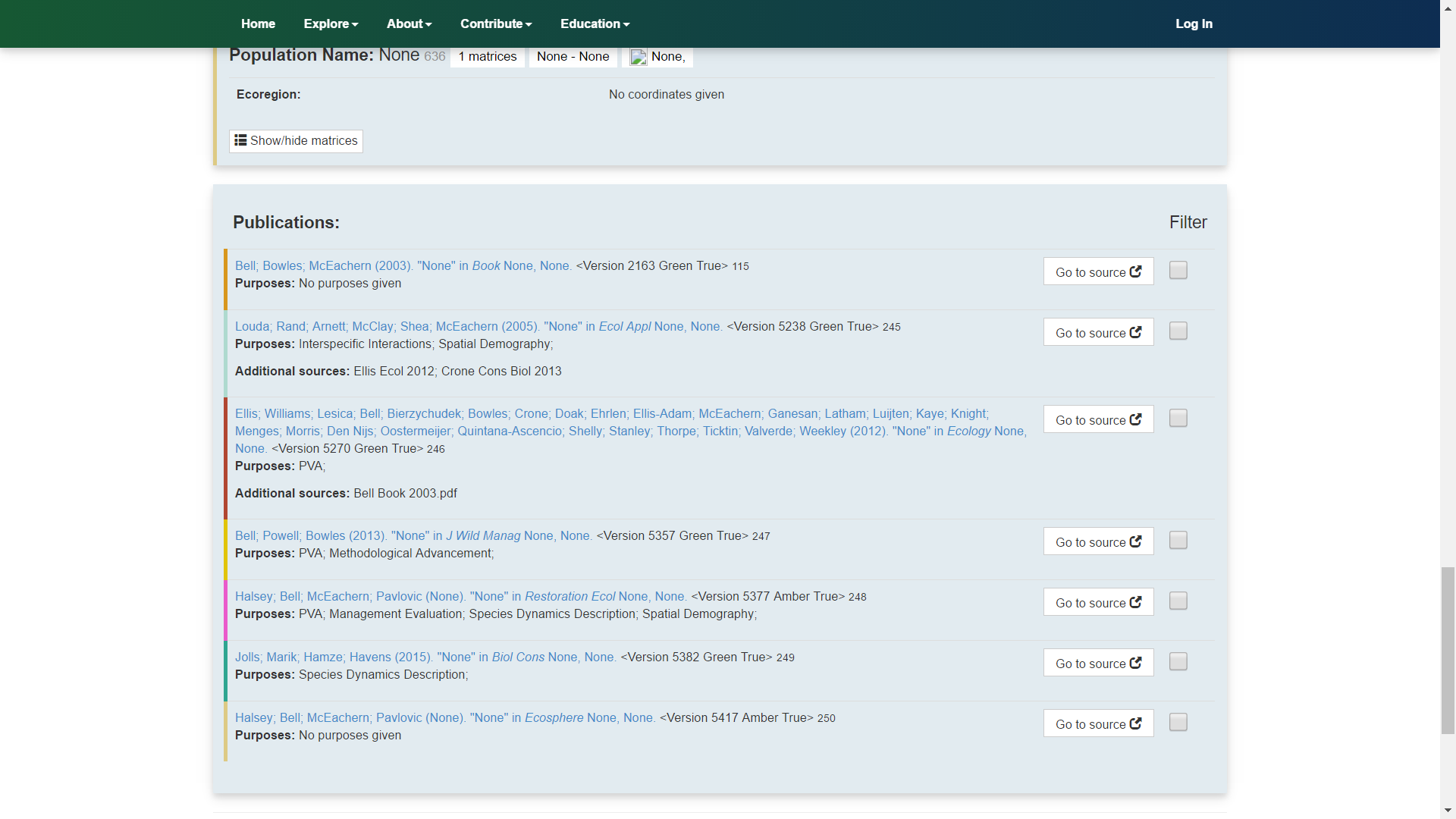Expand the Explore dropdown menu

point(331,24)
